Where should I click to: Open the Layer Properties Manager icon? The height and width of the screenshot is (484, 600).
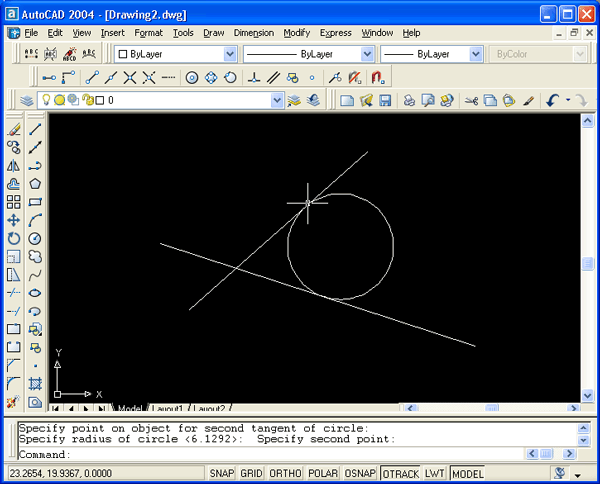coord(27,100)
